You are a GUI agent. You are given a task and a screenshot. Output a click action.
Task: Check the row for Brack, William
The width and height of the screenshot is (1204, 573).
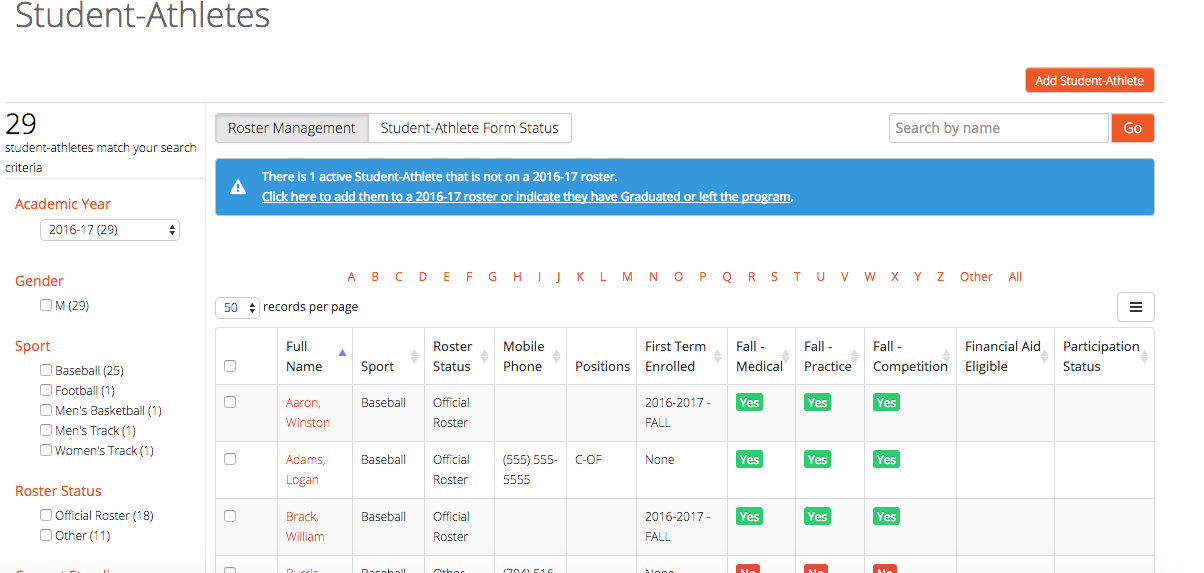click(230, 516)
